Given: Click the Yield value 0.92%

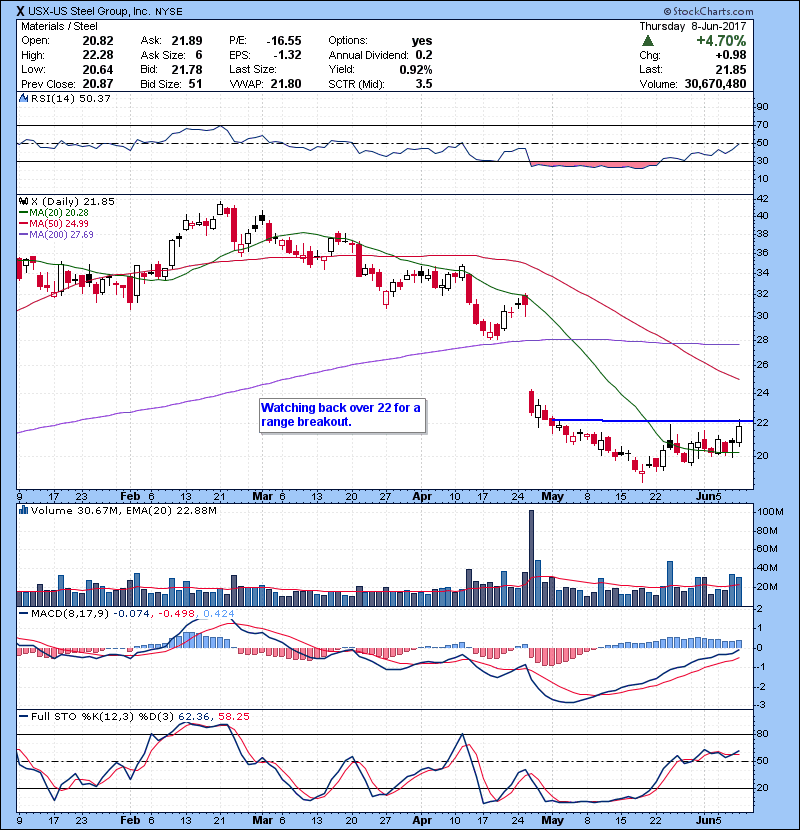Looking at the screenshot, I should pos(416,69).
